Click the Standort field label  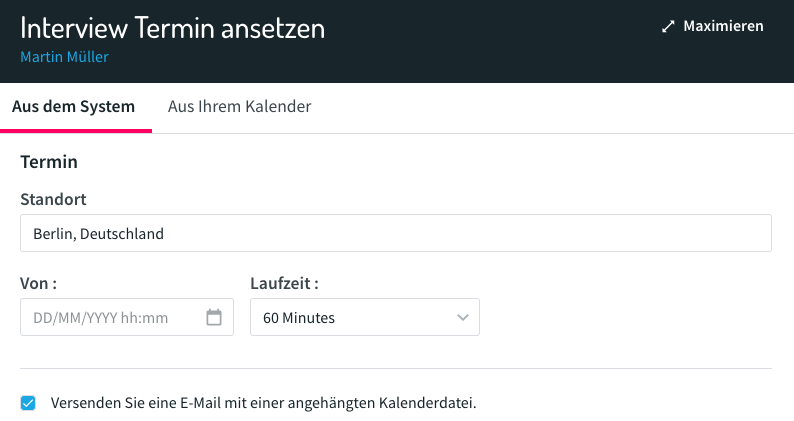pos(53,199)
